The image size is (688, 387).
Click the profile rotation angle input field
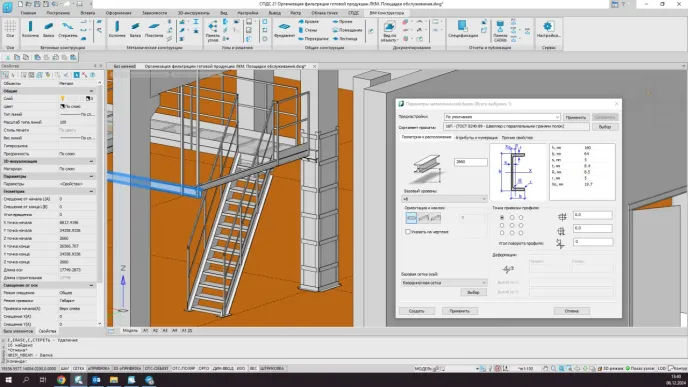(x=593, y=242)
